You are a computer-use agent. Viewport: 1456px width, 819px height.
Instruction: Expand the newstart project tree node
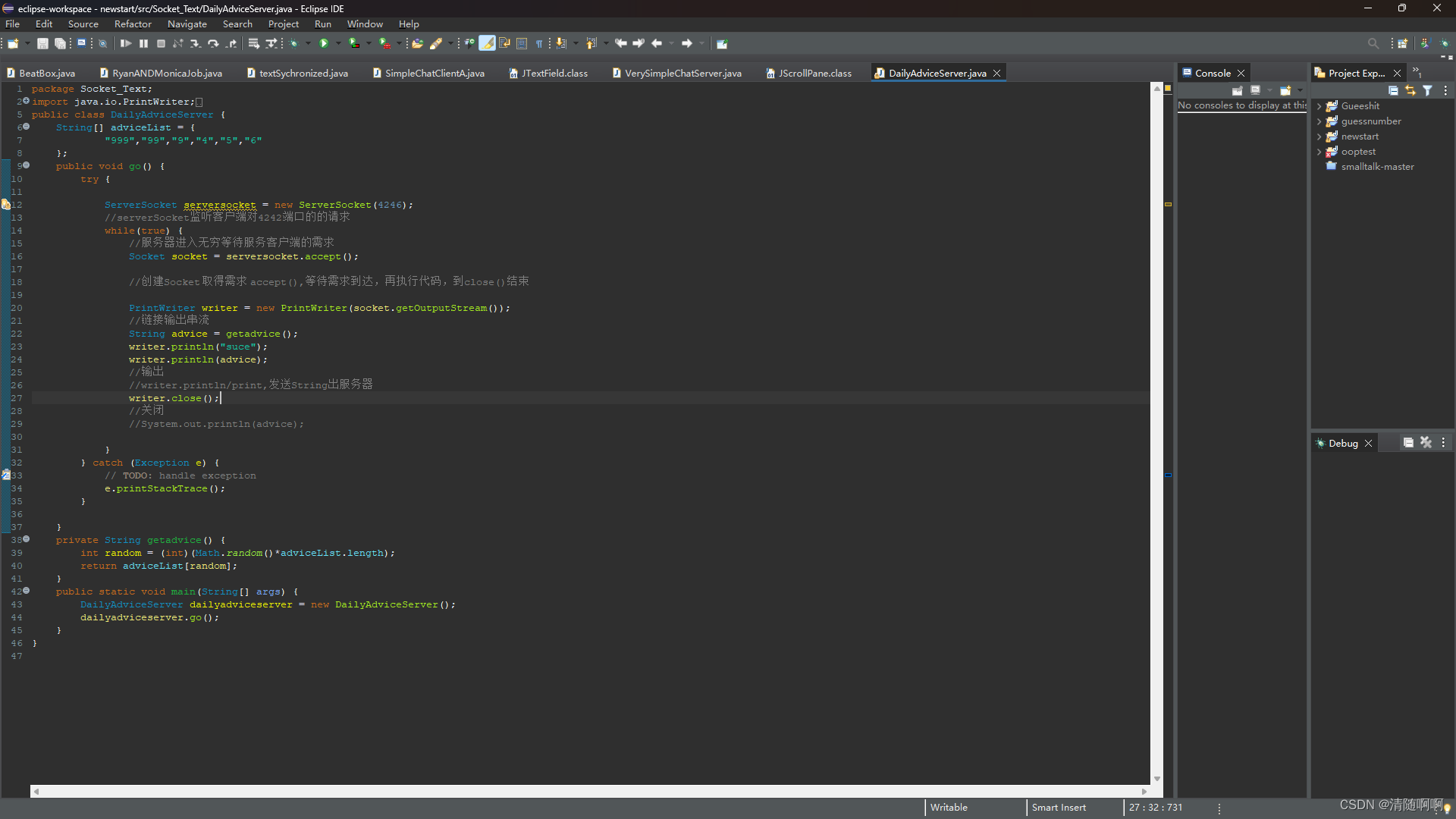tap(1319, 136)
